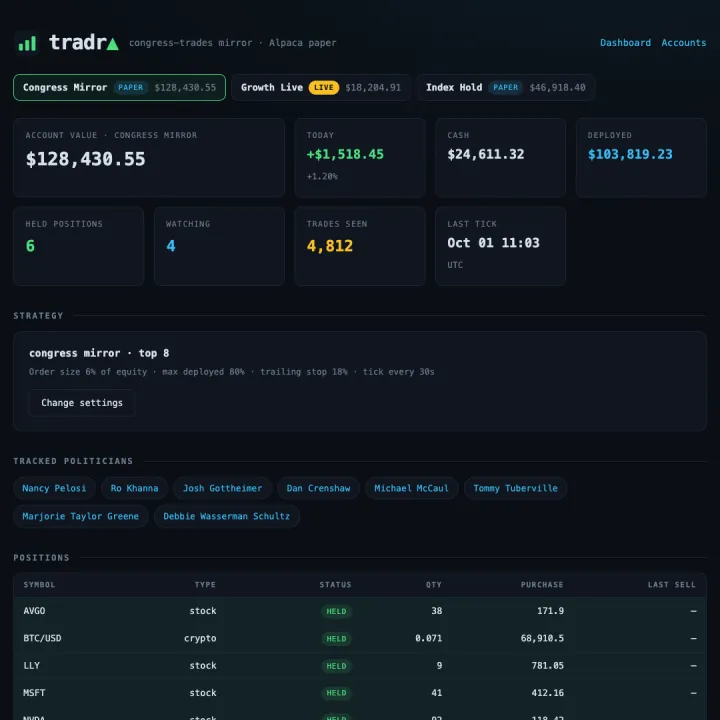Click the LLY purchase price 781.05

(x=547, y=666)
